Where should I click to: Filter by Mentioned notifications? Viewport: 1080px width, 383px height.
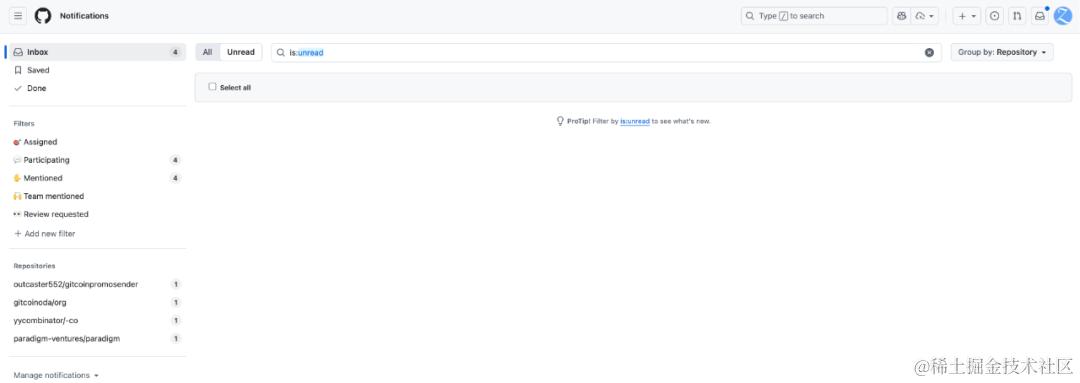(x=97, y=178)
